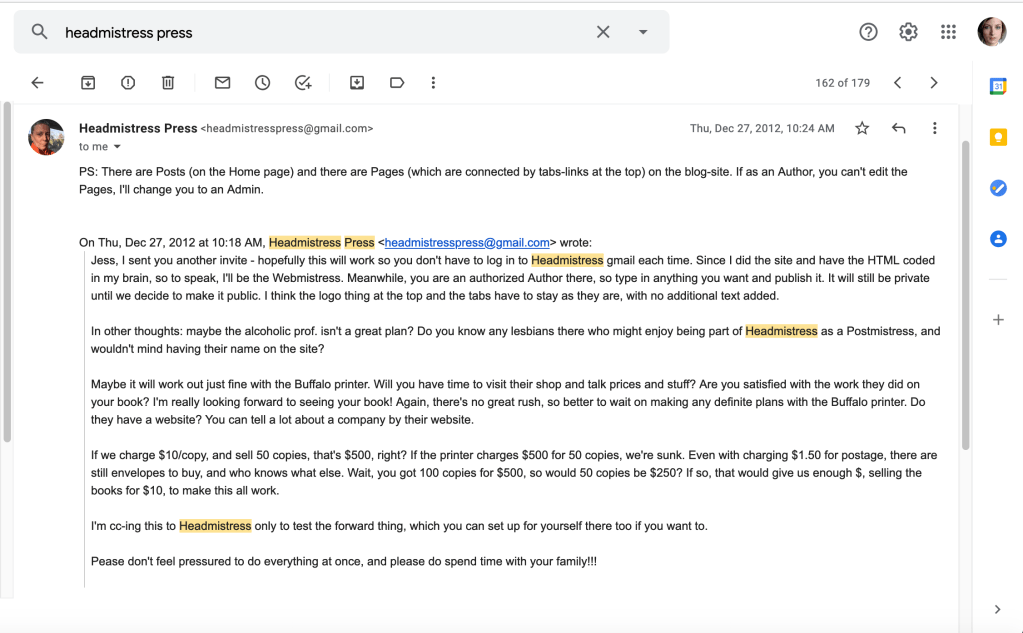Clear the search box text

603,32
